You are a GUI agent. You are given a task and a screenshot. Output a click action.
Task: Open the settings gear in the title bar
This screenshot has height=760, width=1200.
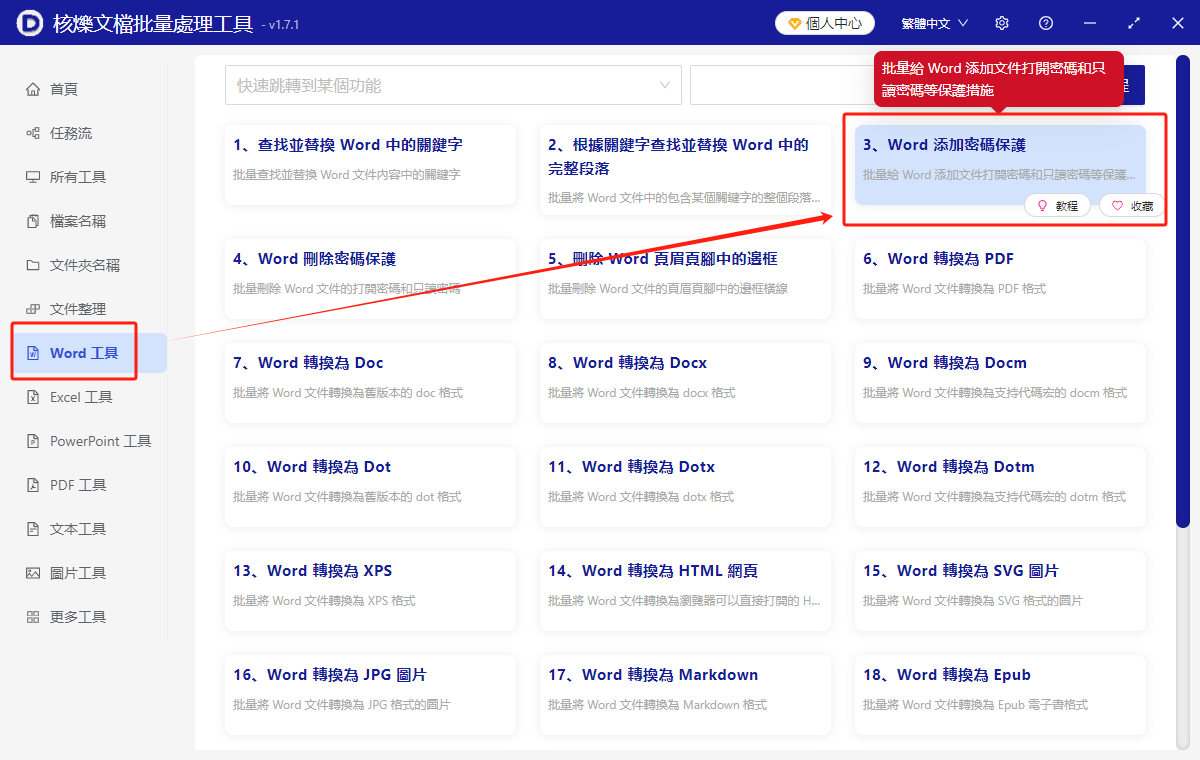tap(1001, 22)
